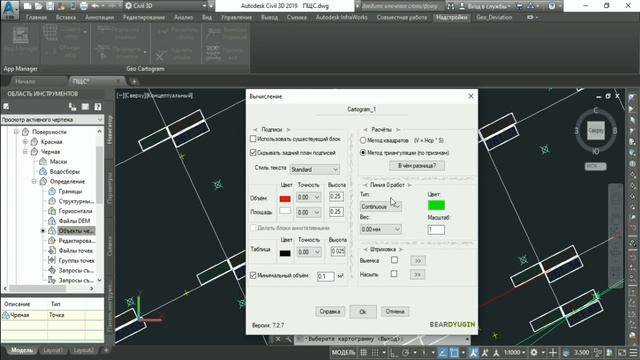Click the "Отмена" button in dialog
The height and width of the screenshot is (360, 640).
pos(395,311)
